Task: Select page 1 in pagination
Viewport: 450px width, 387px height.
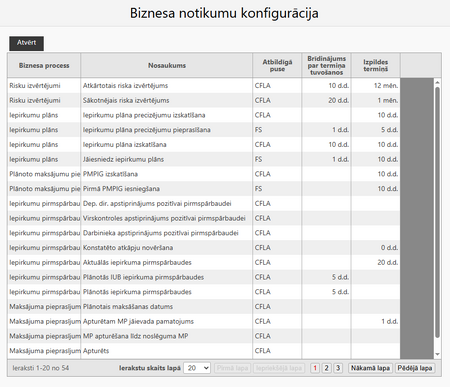Action: pyautogui.click(x=315, y=368)
